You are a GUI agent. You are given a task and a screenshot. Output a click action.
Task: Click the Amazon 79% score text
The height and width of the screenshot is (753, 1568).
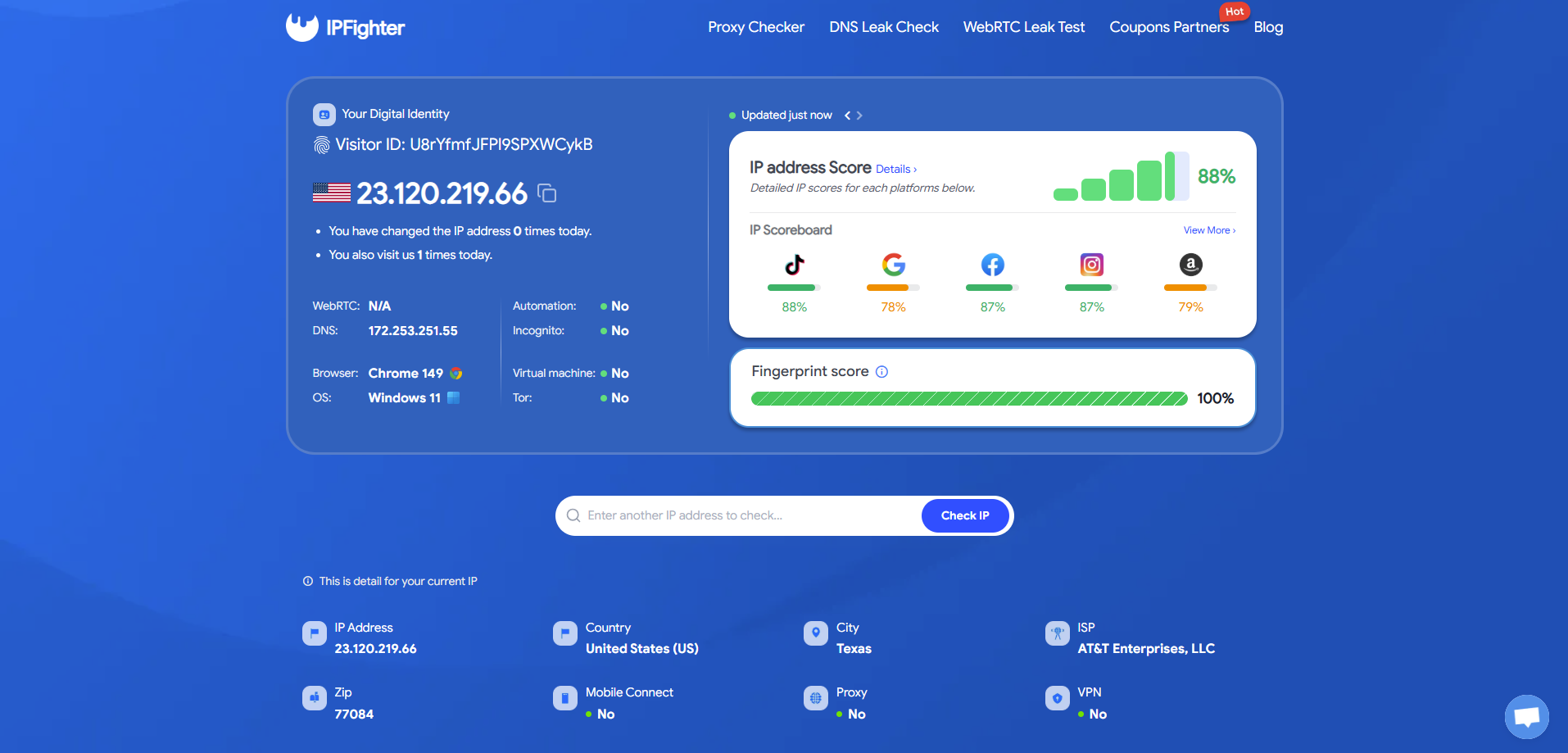point(1190,307)
